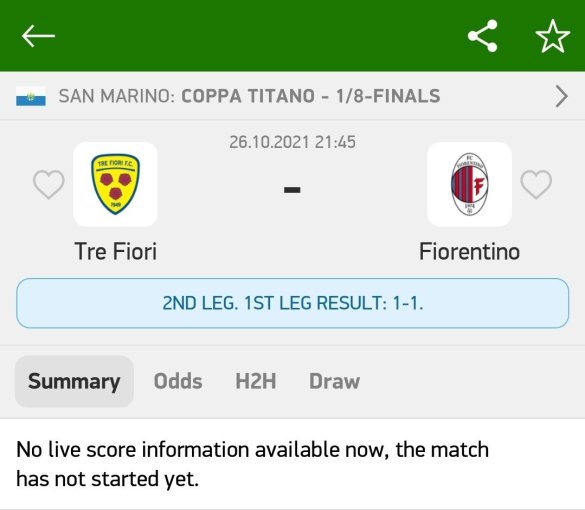
Task: Toggle the star favorite match icon
Action: pos(553,36)
